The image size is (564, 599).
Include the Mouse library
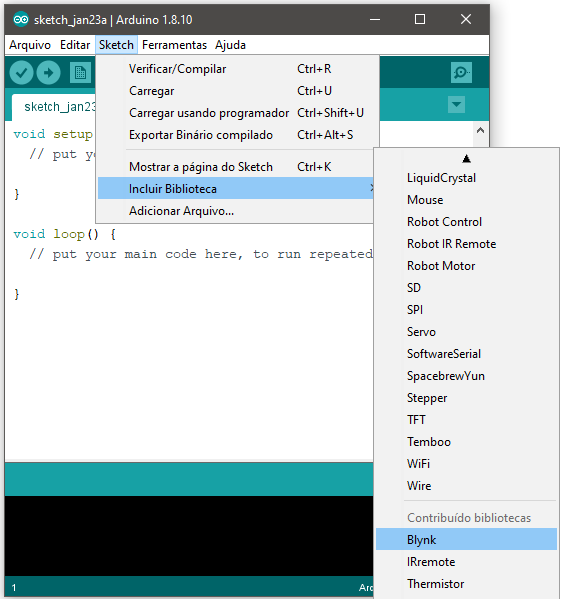click(466, 200)
